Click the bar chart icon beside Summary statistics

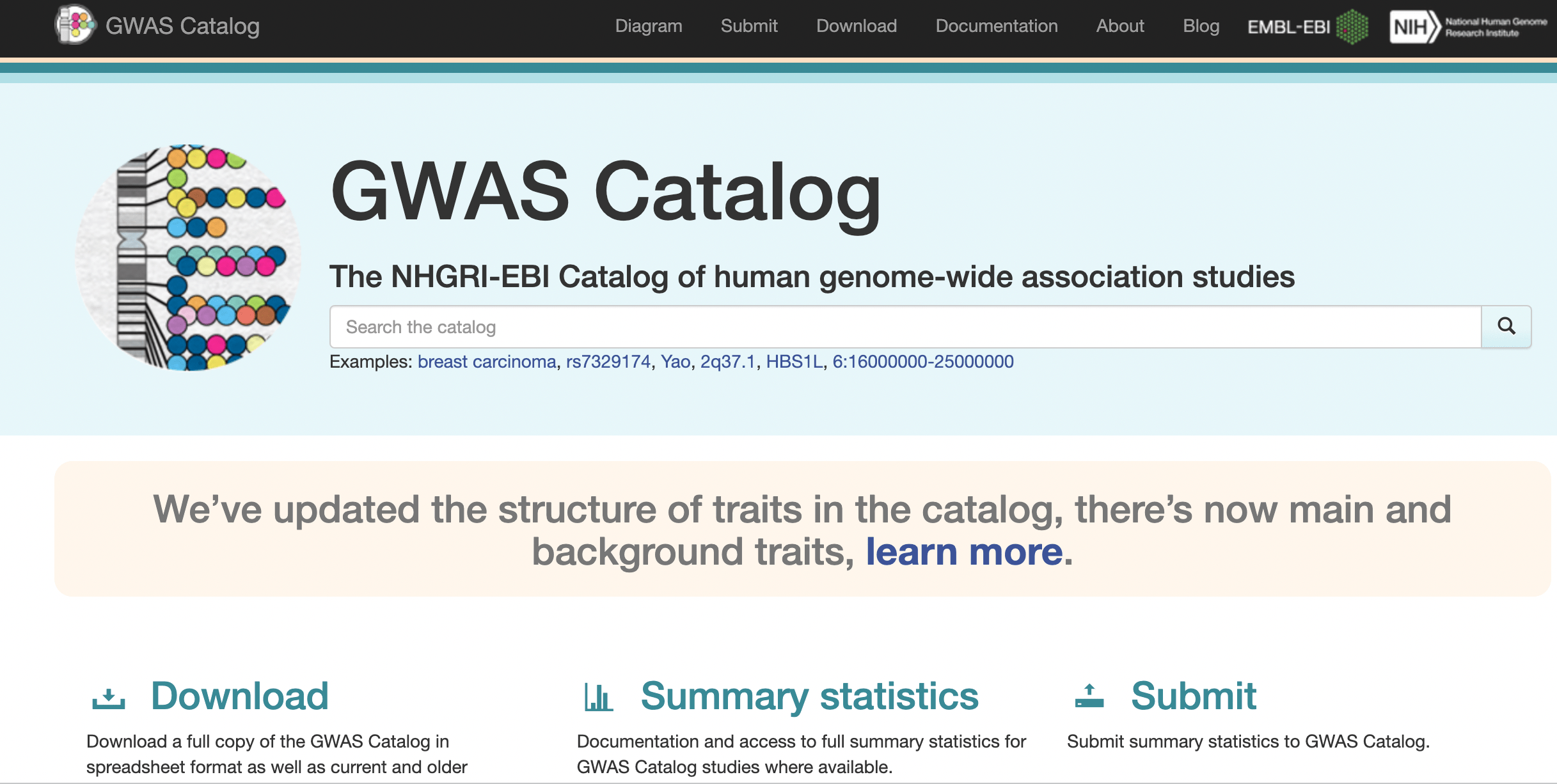tap(599, 698)
